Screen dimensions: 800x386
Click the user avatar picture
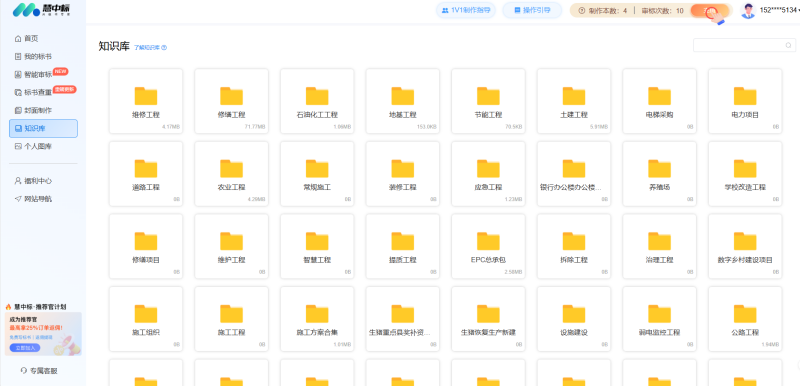[748, 11]
